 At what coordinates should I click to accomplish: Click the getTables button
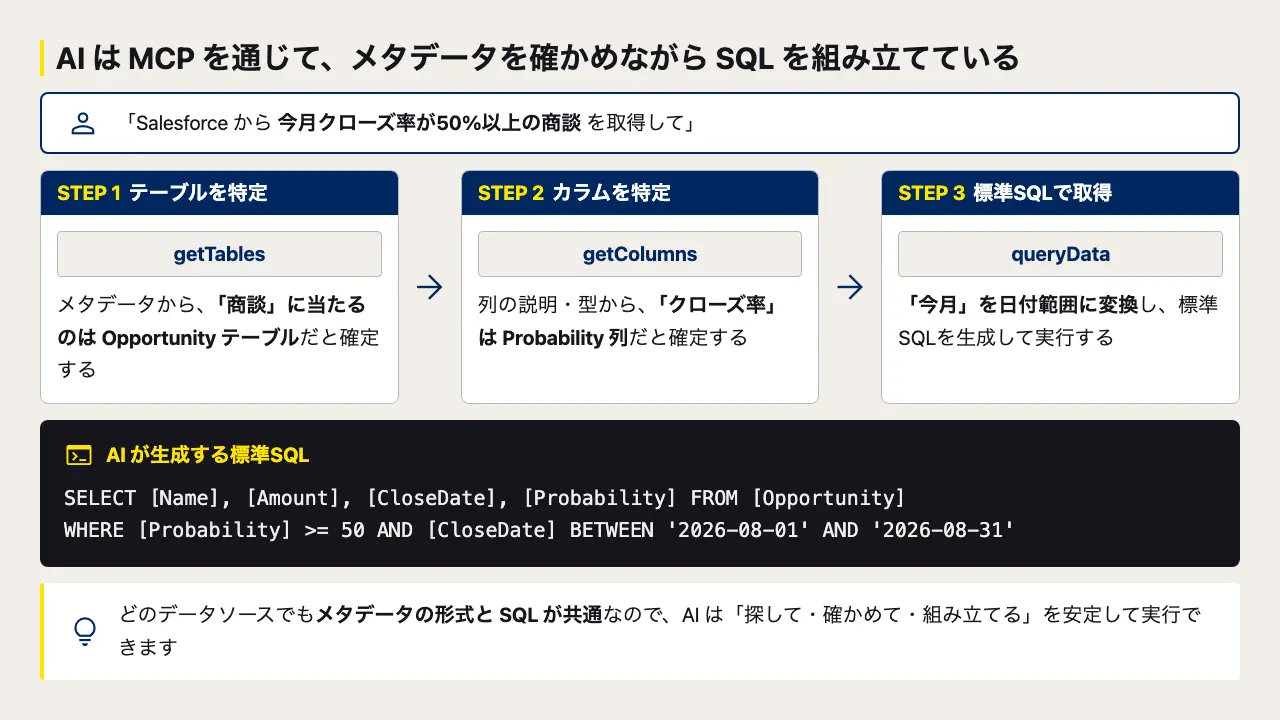click(x=219, y=254)
